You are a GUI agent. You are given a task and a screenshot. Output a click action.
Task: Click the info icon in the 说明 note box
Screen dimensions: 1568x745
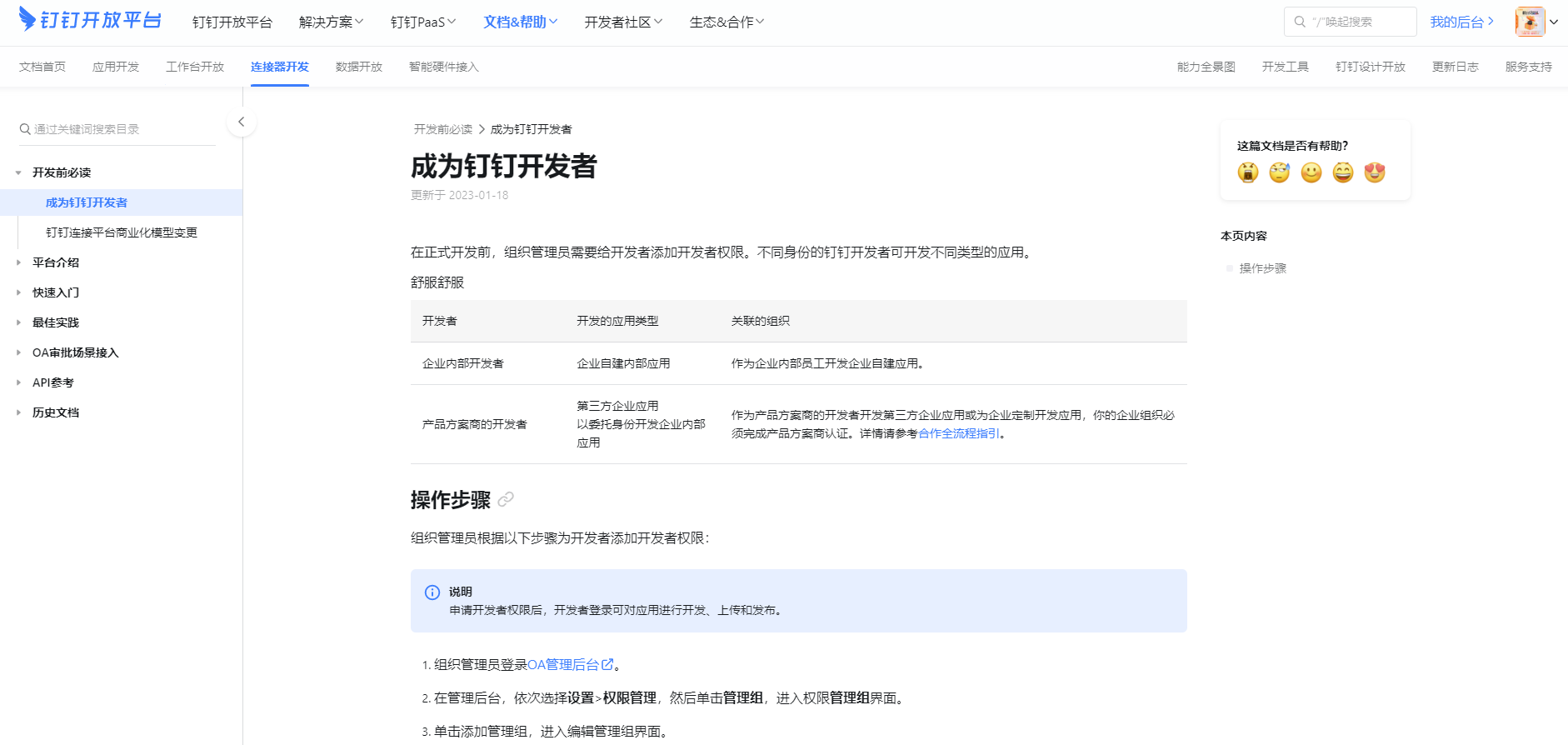[432, 592]
